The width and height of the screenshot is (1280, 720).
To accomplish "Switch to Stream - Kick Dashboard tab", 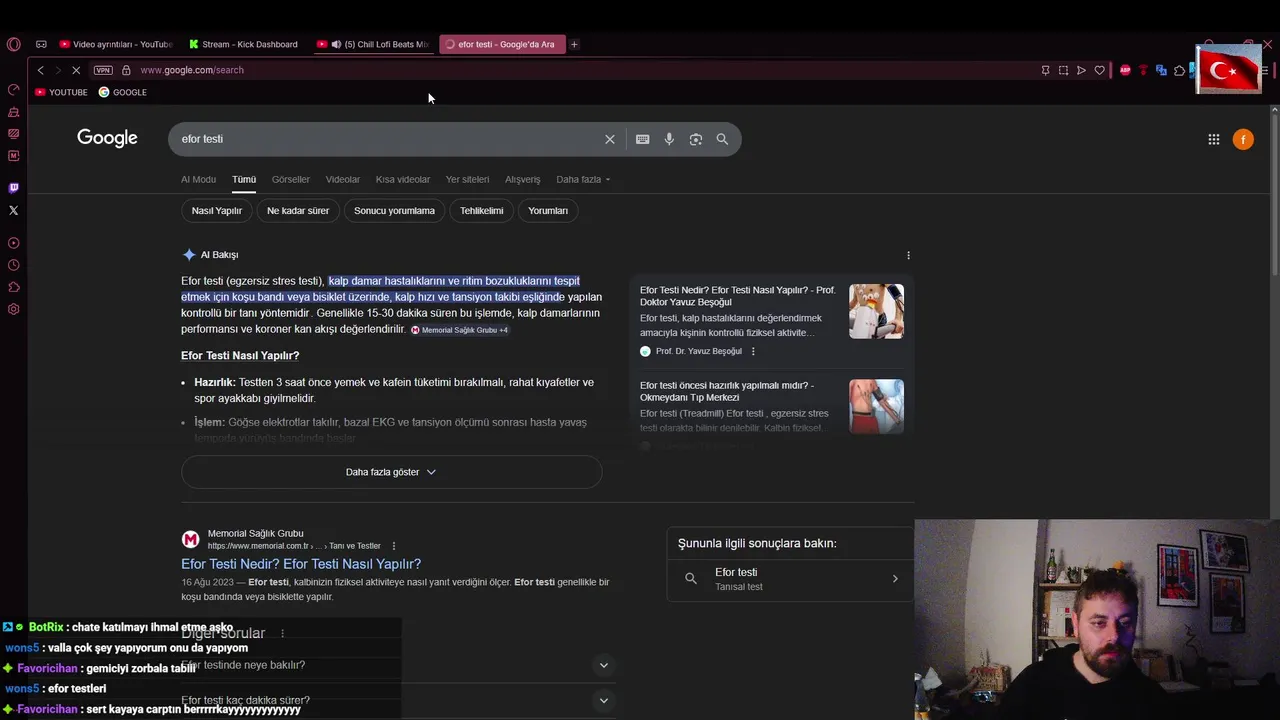I will pos(244,44).
